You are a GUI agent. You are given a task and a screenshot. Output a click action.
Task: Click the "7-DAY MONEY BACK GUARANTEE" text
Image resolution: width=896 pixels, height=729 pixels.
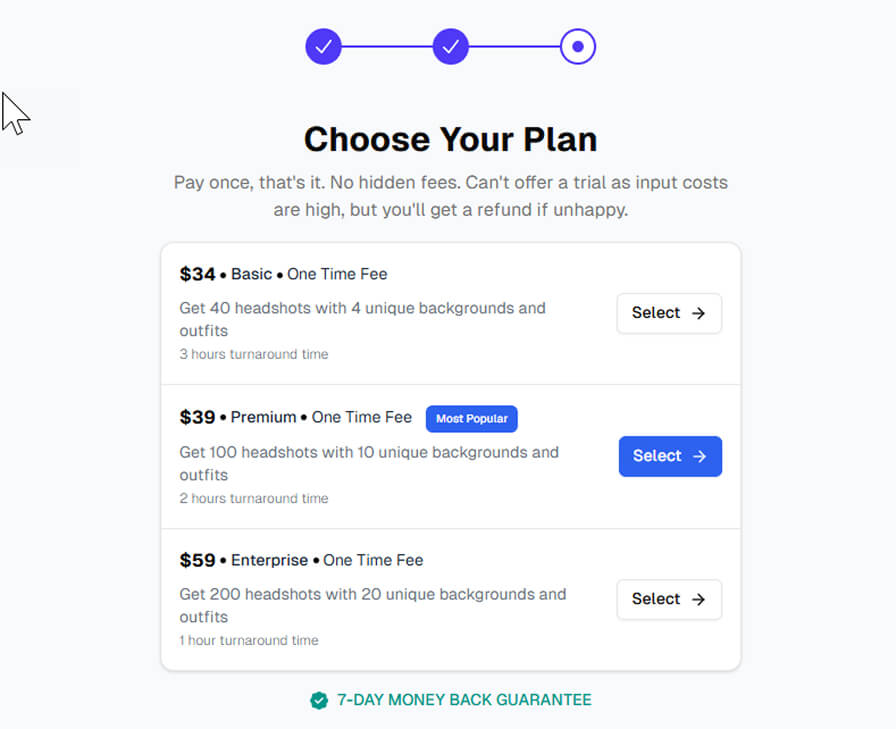[x=464, y=700]
